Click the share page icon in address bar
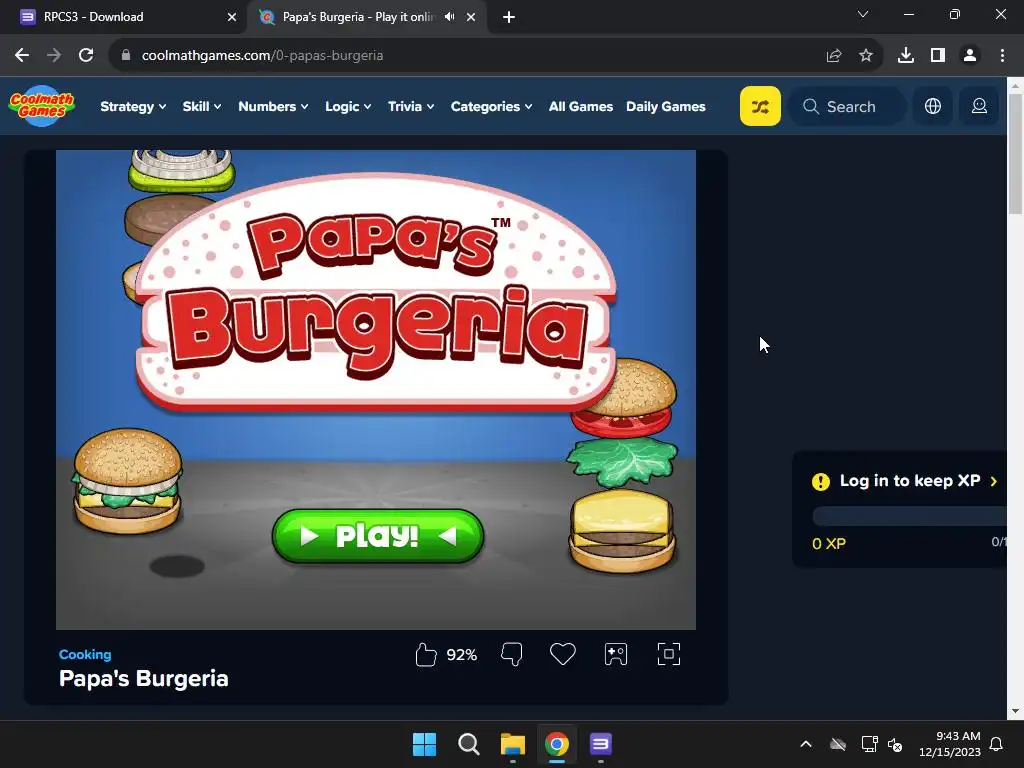Viewport: 1024px width, 768px height. (x=834, y=56)
